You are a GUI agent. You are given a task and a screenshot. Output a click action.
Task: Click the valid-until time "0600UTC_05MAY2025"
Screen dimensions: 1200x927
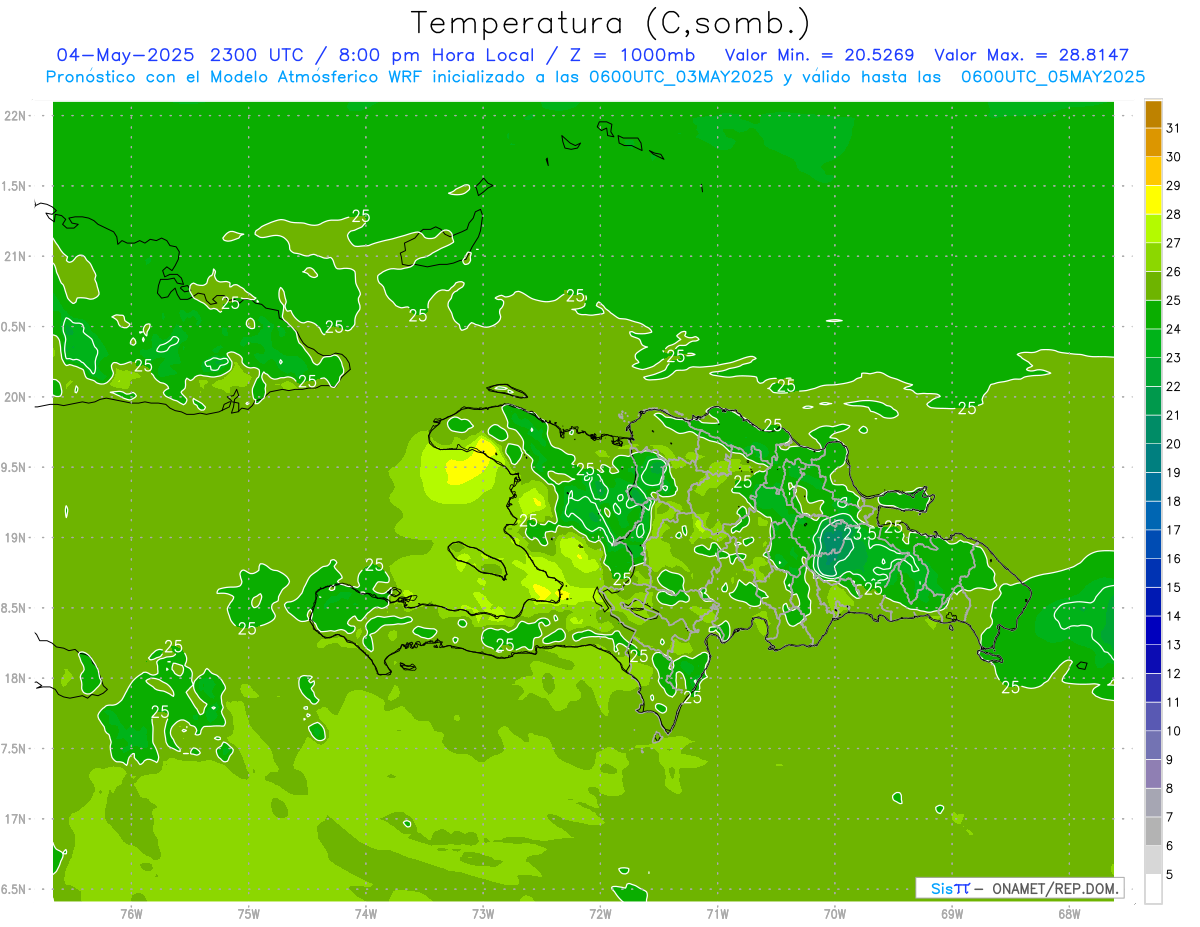[1053, 77]
